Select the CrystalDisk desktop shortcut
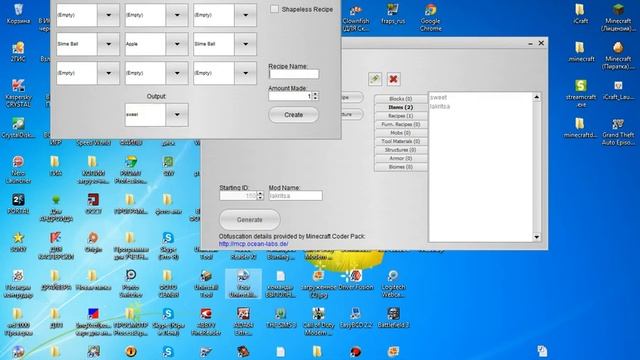The width and height of the screenshot is (640, 360). (18, 128)
